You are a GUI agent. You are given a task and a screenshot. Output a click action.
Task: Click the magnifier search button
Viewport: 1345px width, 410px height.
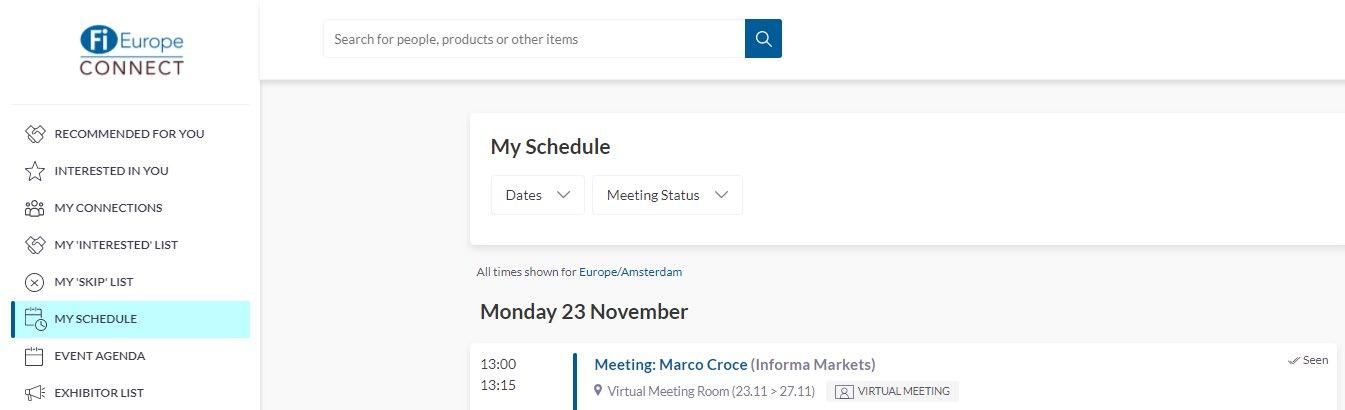763,39
